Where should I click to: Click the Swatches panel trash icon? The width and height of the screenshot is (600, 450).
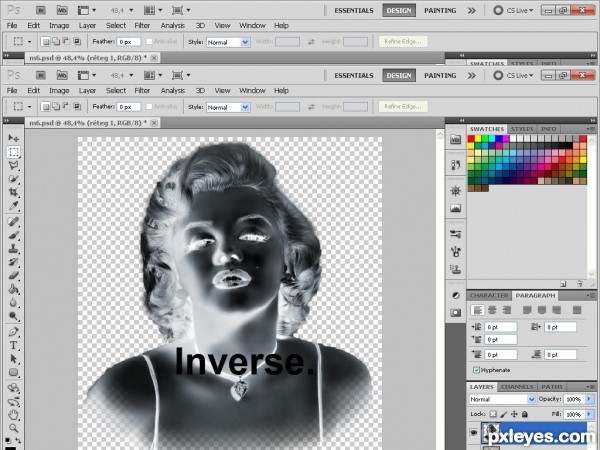[x=579, y=284]
